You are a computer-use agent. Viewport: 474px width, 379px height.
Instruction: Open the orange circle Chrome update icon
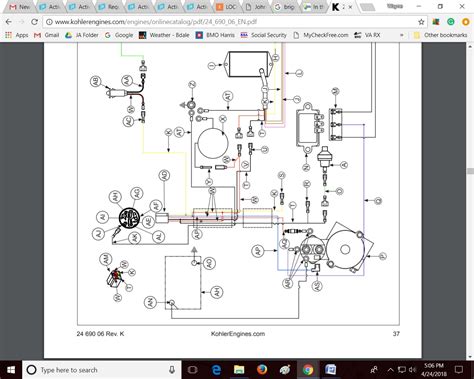(x=465, y=22)
